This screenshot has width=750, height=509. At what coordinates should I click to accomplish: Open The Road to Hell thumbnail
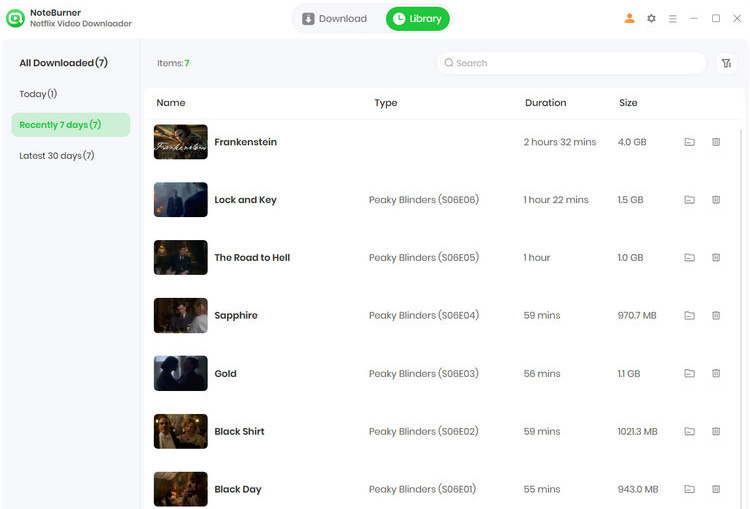point(181,257)
